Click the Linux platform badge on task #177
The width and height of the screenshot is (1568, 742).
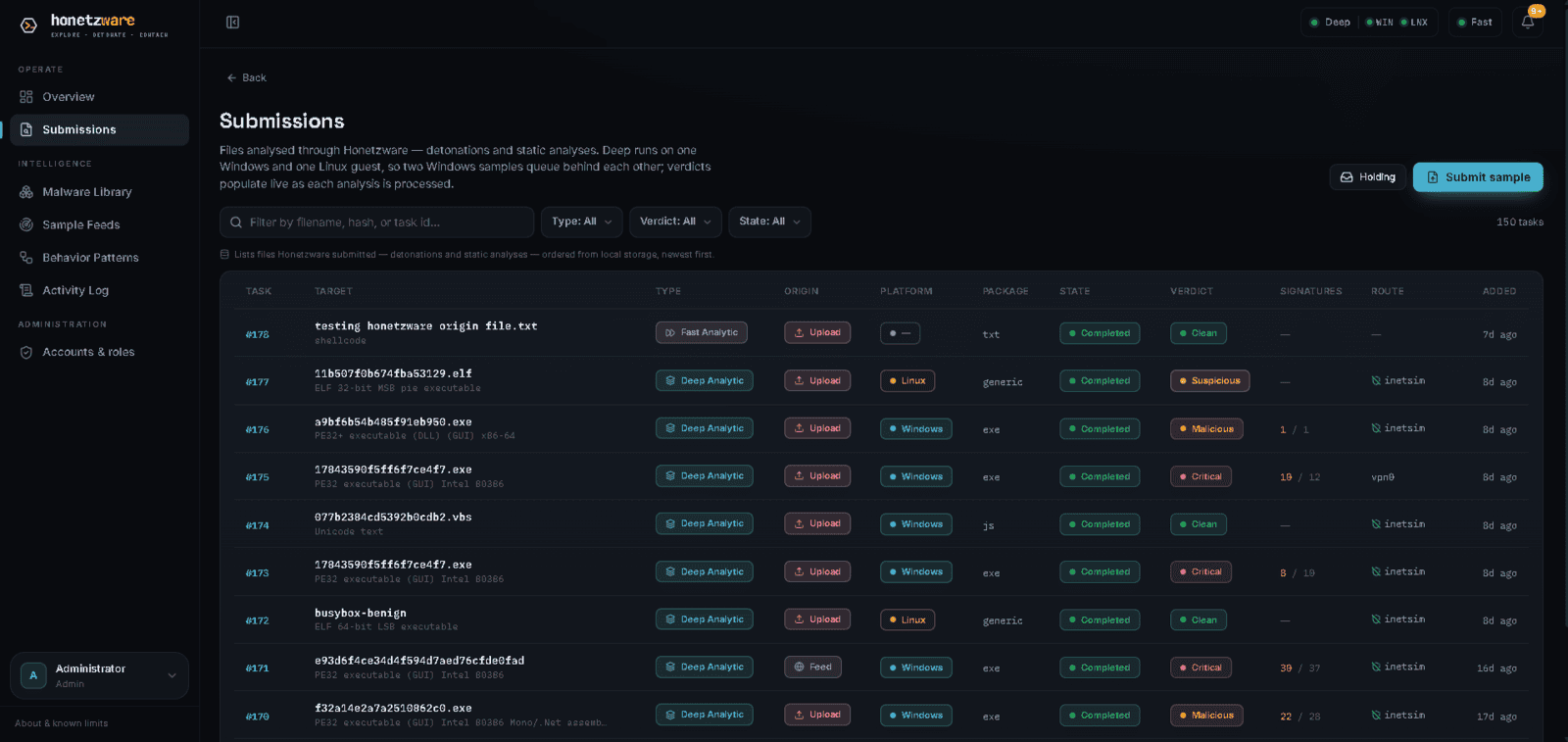tap(907, 381)
